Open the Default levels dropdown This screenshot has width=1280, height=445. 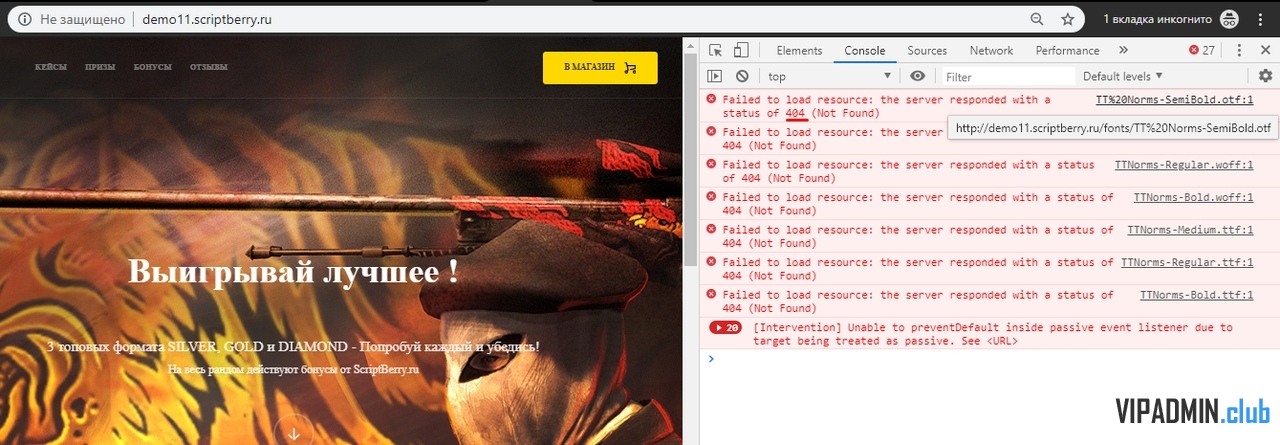(1123, 76)
